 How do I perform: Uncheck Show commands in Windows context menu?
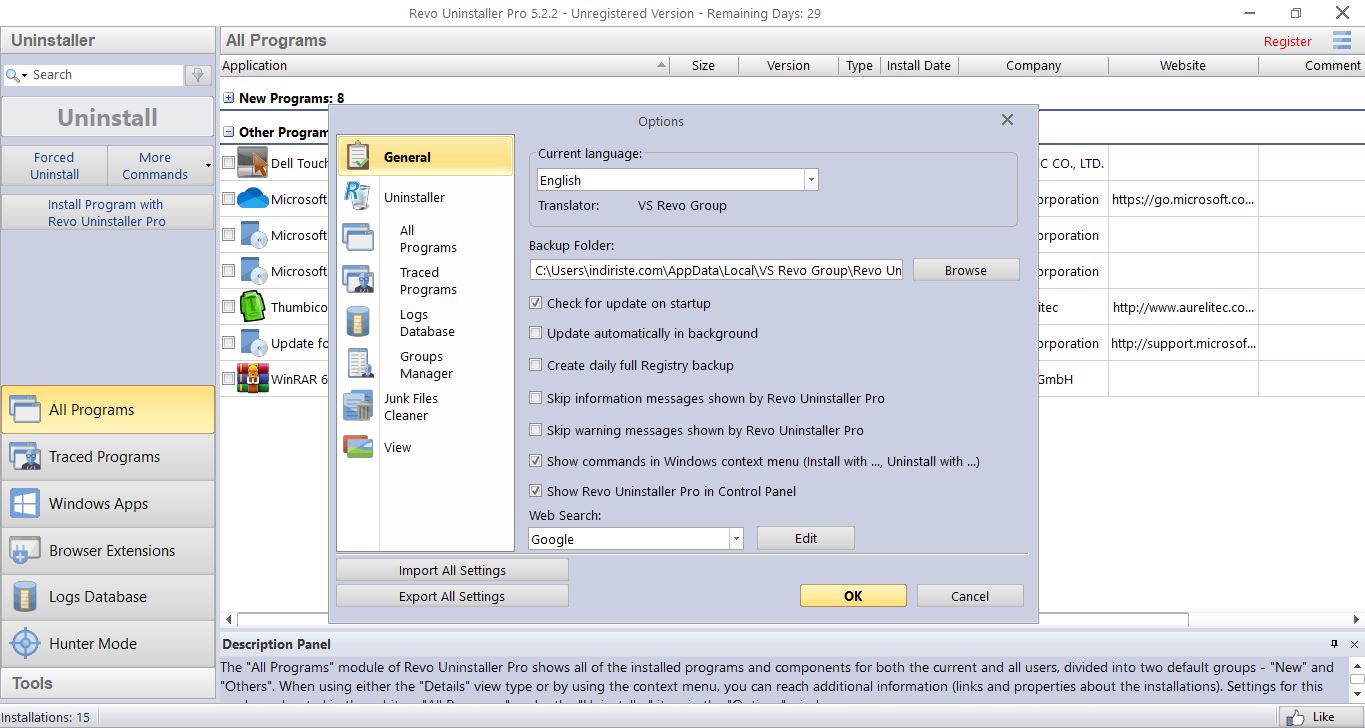click(536, 461)
